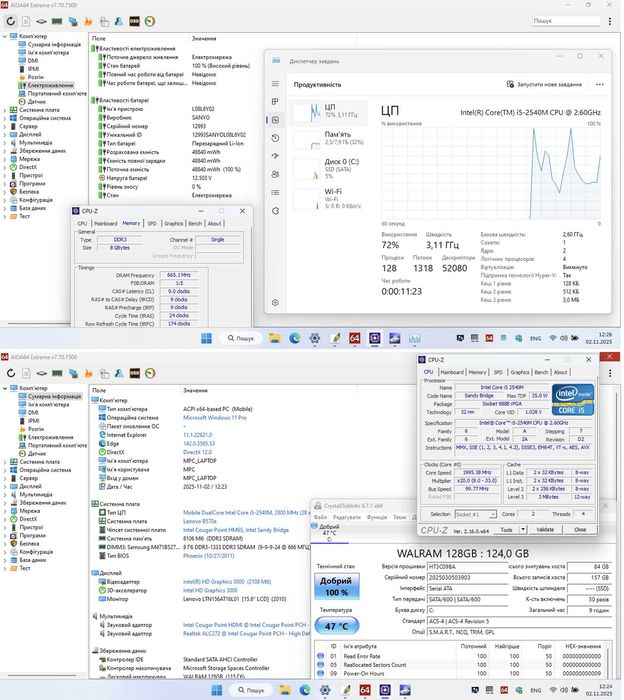Open OSD panel icon in AIDA64 power-management window toolbar
The image size is (624, 700).
tap(134, 21)
